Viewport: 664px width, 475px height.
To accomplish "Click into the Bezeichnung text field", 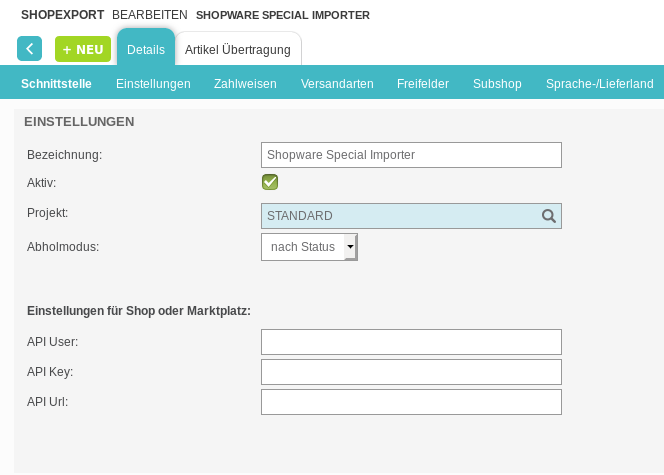I will coord(410,155).
